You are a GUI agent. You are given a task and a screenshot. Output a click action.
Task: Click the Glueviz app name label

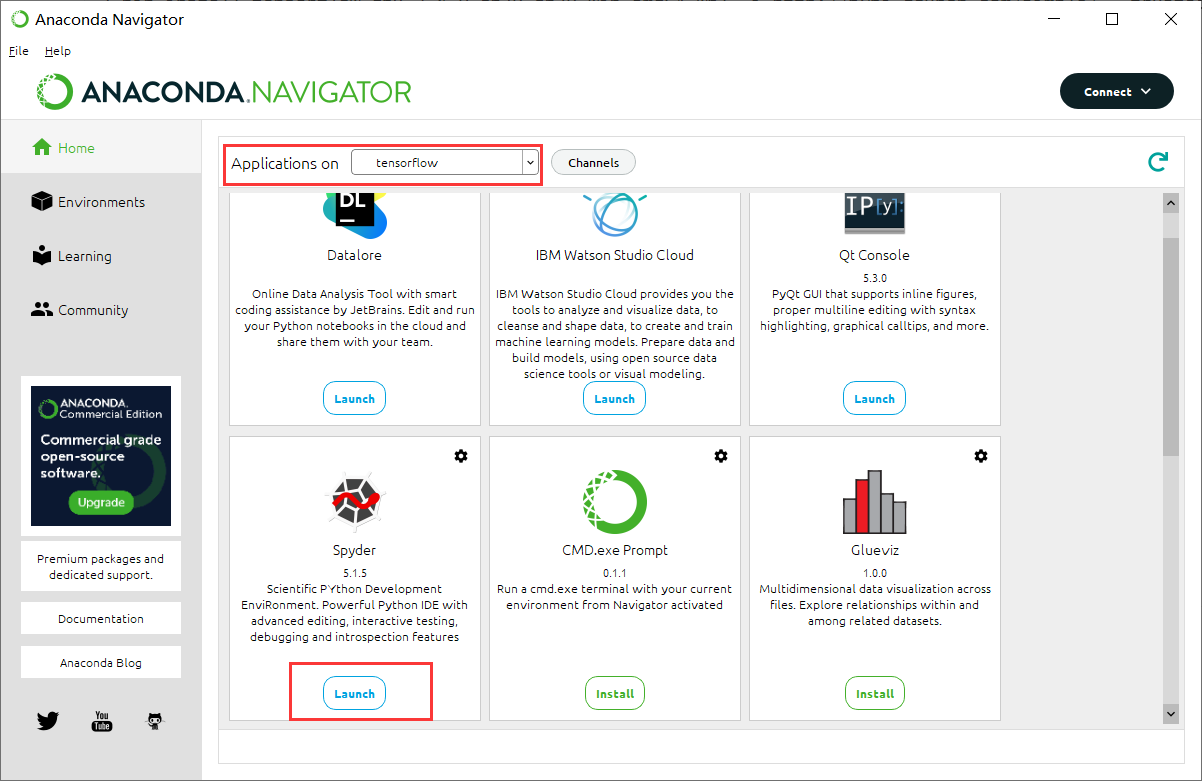pyautogui.click(x=875, y=550)
